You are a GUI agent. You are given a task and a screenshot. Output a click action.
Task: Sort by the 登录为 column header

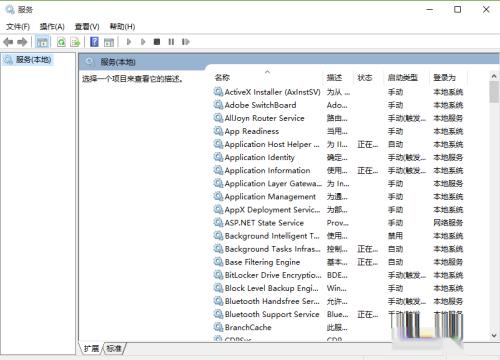click(448, 78)
